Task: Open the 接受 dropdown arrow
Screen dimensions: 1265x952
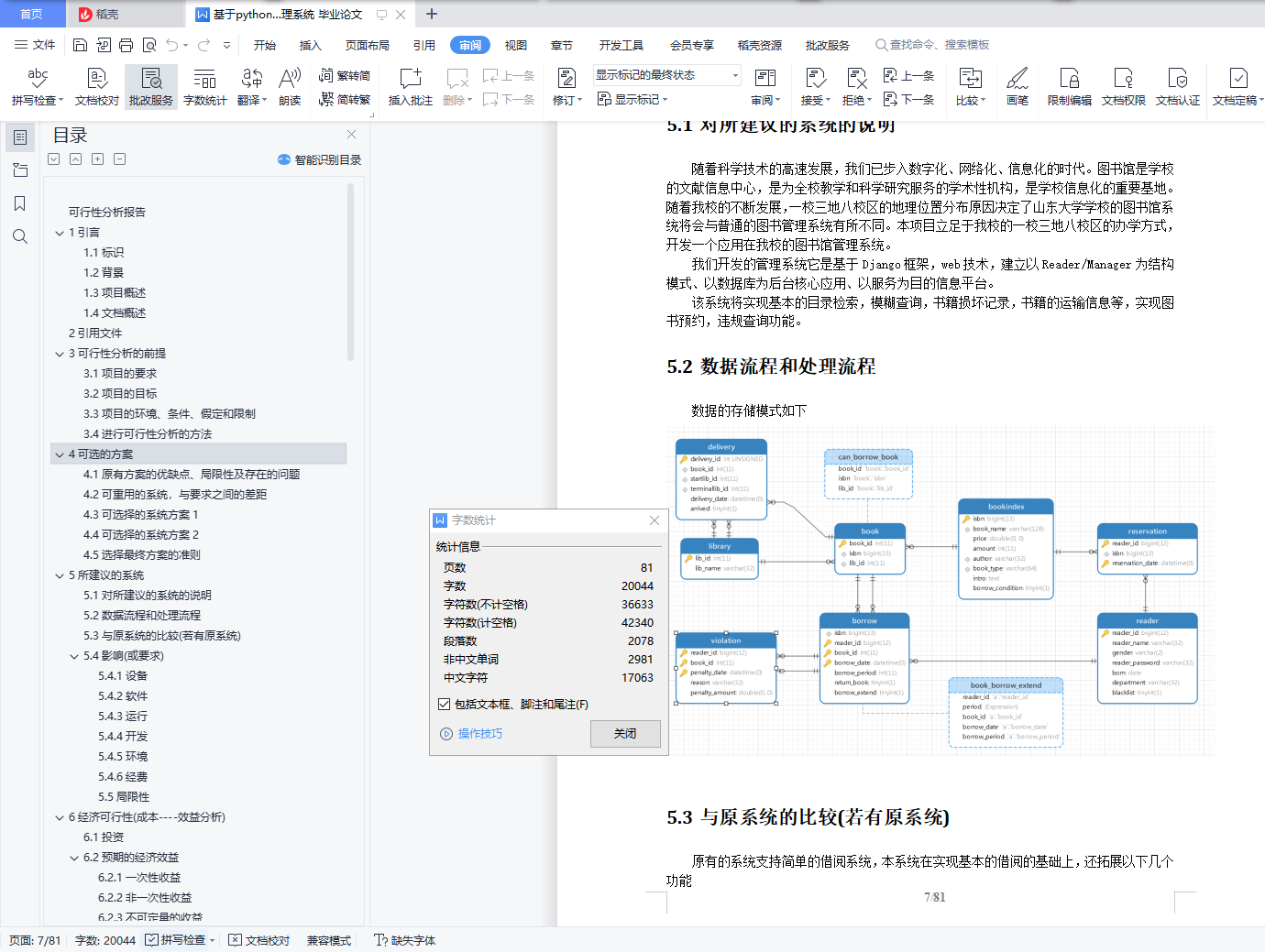Action: (x=828, y=101)
